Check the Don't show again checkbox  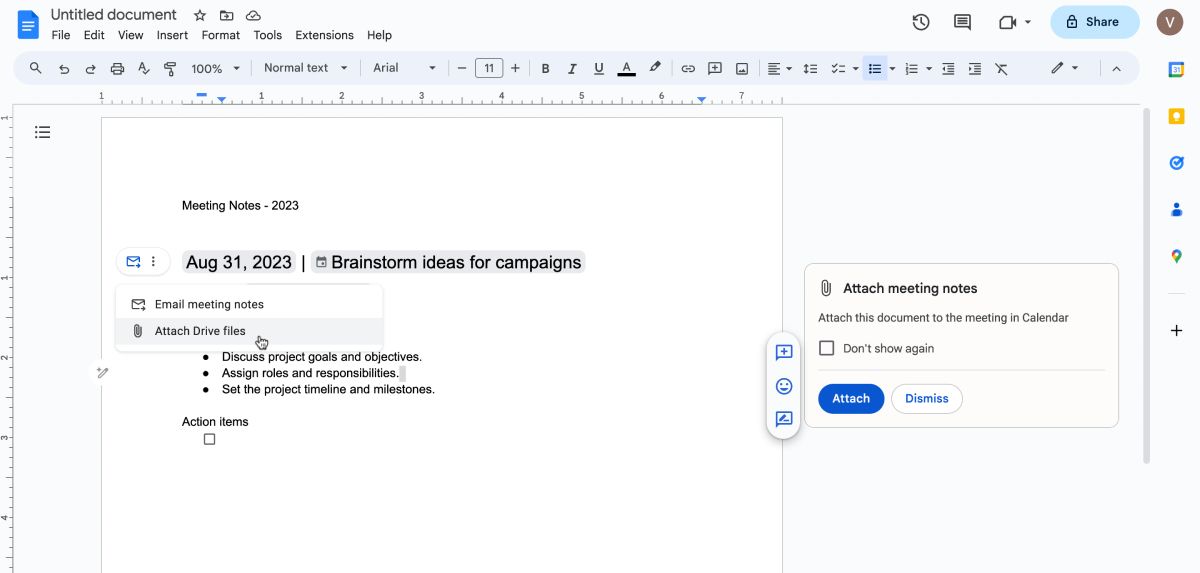(827, 348)
